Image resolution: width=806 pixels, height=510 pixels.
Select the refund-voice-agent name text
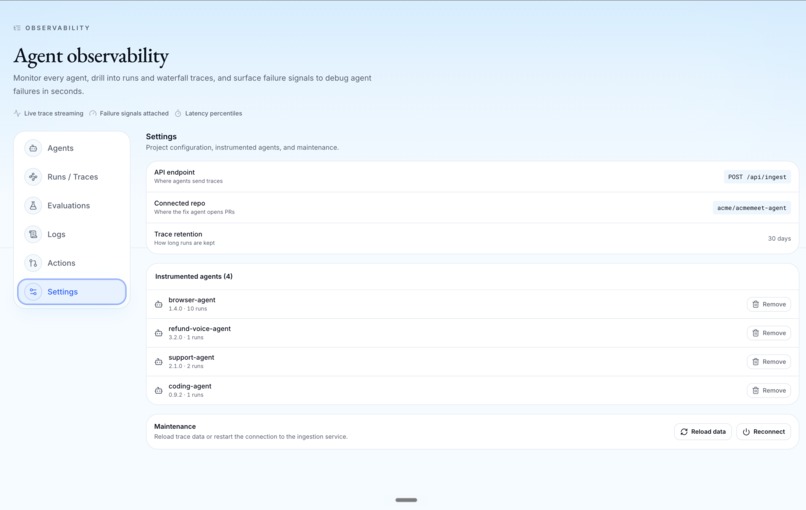pyautogui.click(x=199, y=329)
